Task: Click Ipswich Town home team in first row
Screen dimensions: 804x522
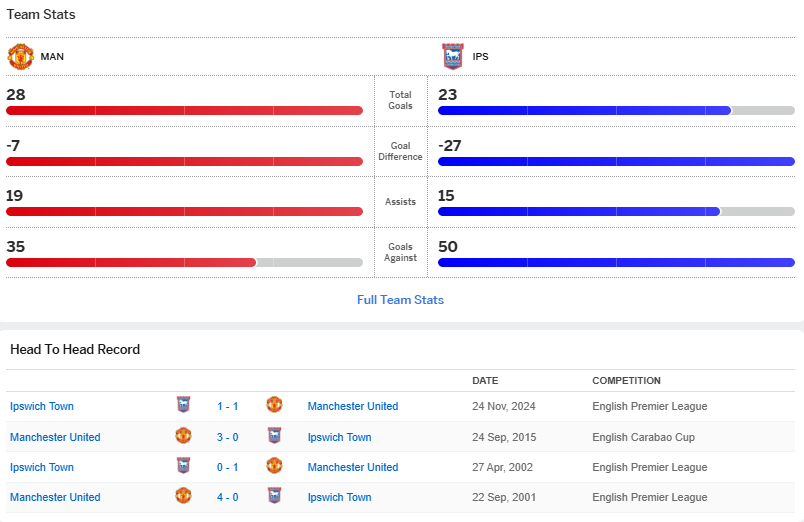Action: click(42, 406)
